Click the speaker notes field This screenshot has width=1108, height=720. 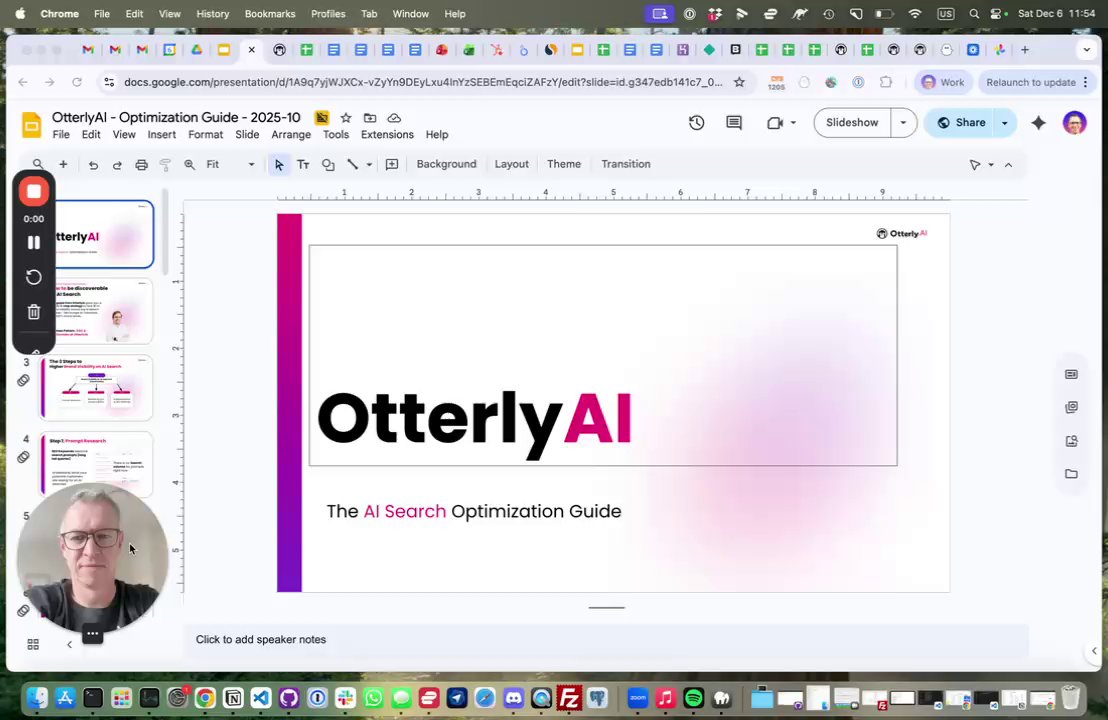606,639
